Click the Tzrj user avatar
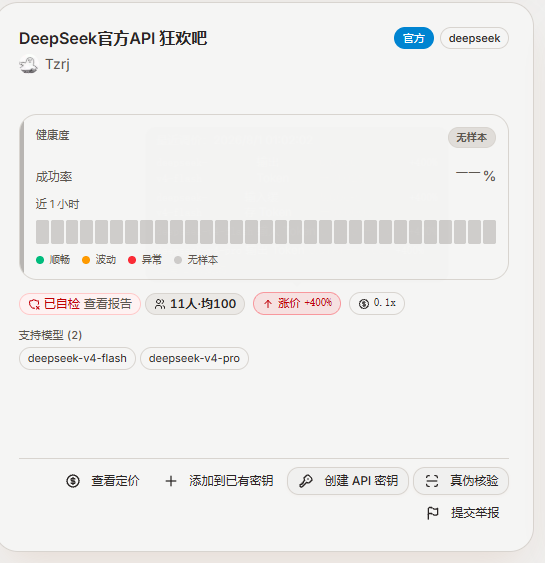 (28, 64)
